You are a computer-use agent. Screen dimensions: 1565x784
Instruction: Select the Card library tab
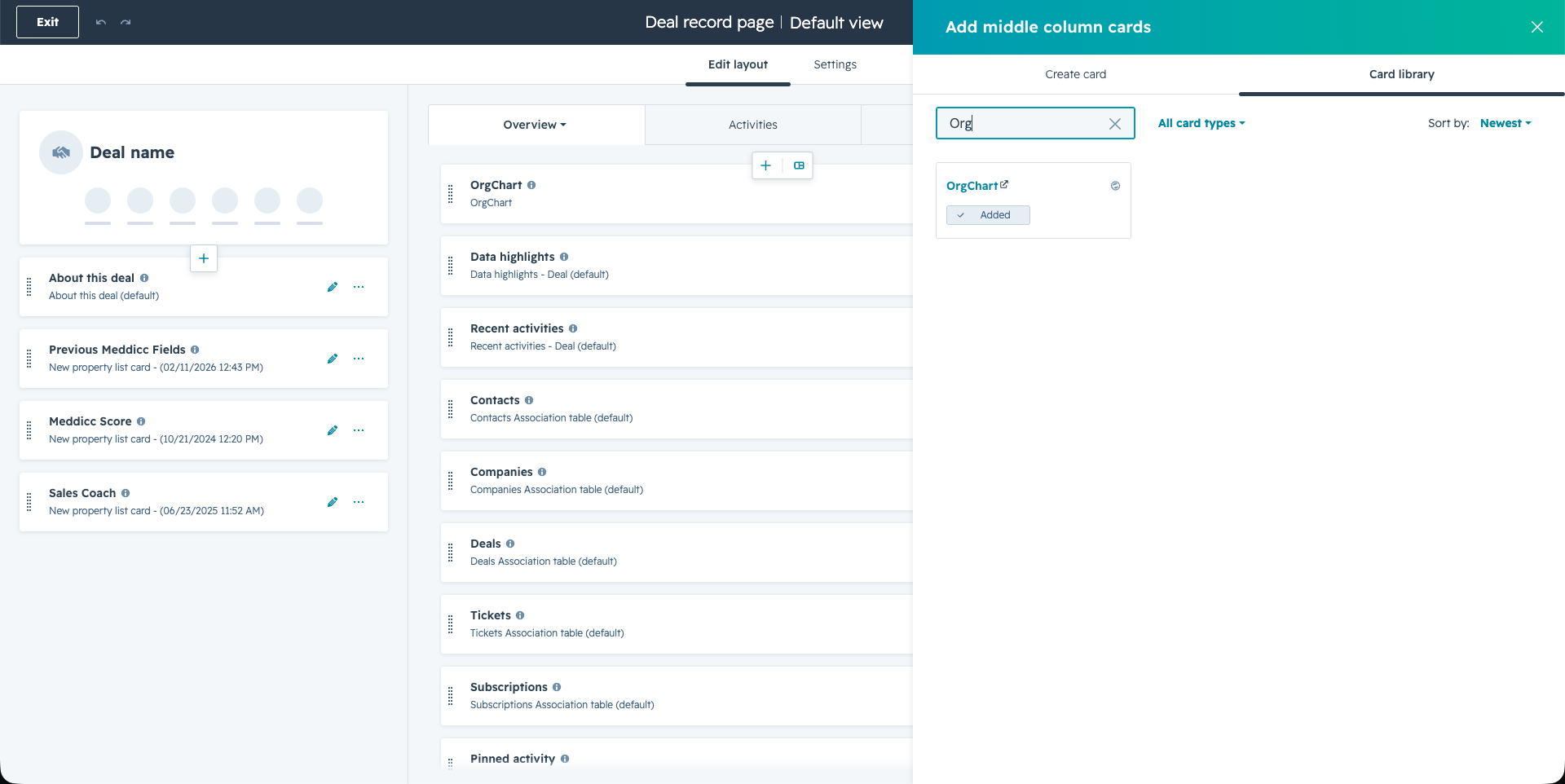[x=1402, y=74]
